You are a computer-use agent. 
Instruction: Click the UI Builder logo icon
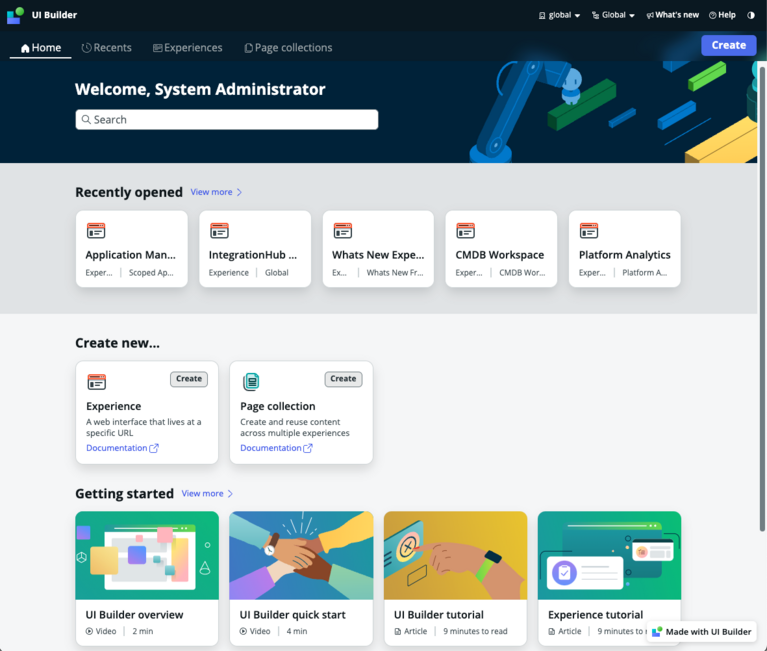point(15,15)
